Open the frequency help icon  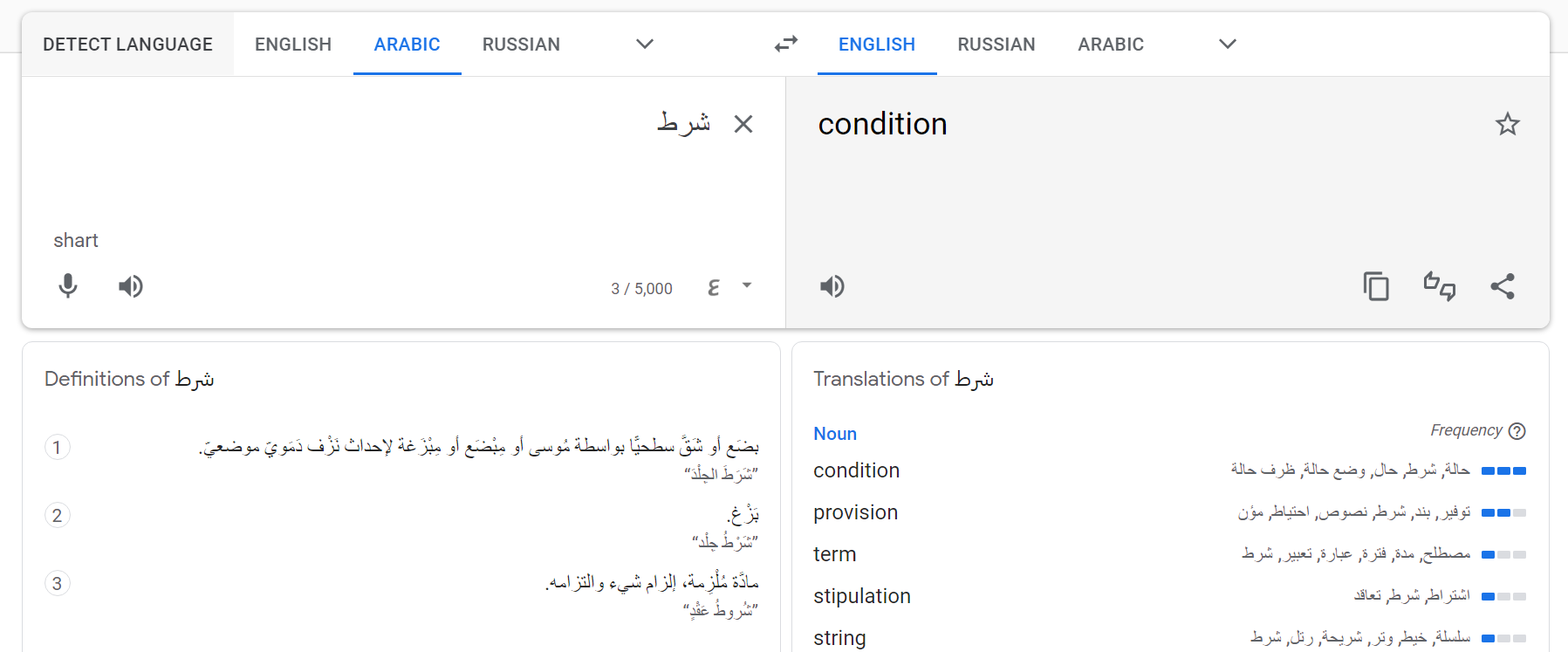coord(1517,431)
